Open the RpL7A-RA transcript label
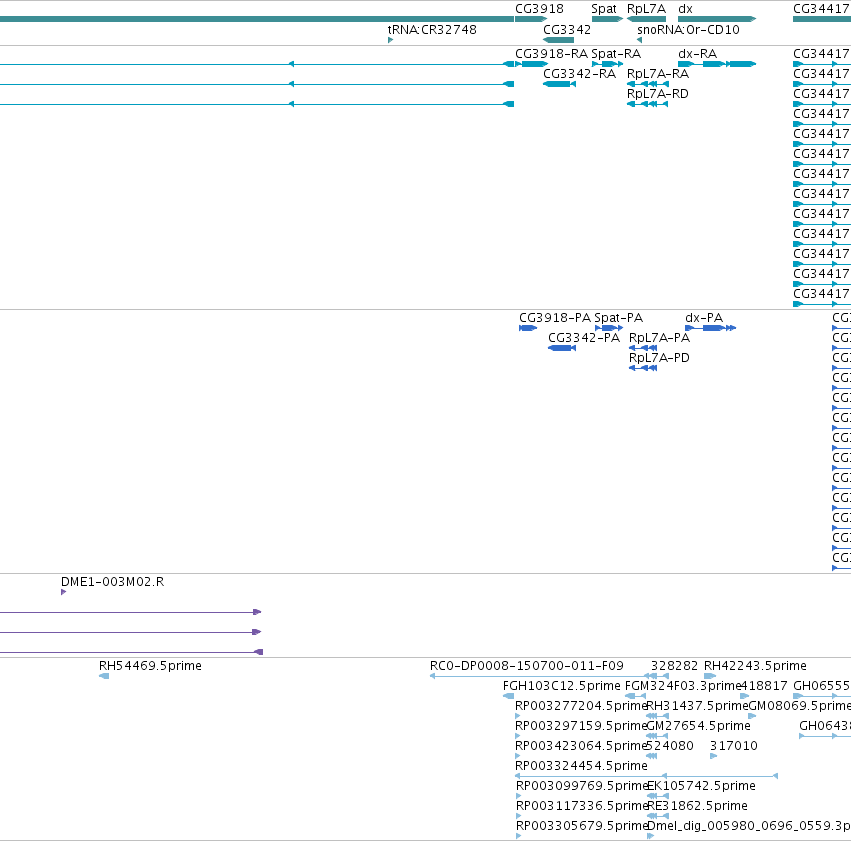 658,74
